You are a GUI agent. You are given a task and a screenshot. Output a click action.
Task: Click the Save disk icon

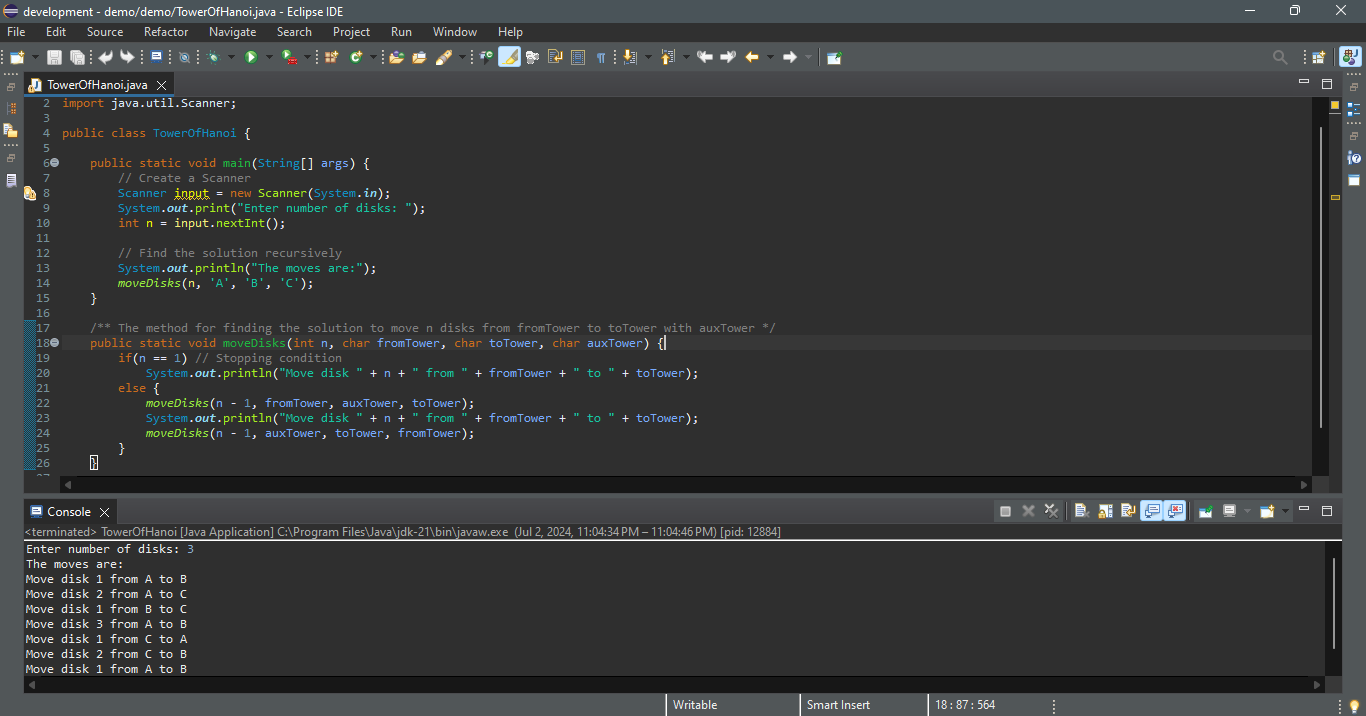(54, 57)
